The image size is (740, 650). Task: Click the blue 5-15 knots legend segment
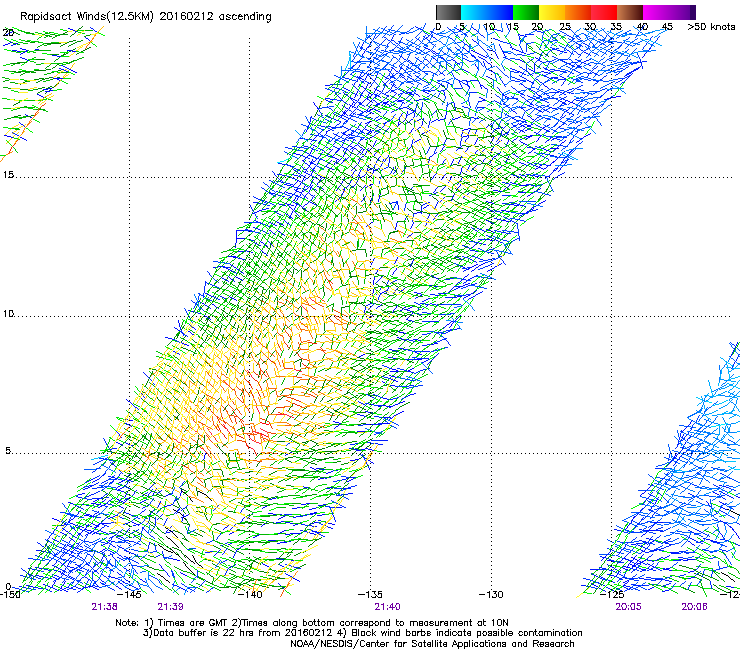pyautogui.click(x=487, y=12)
